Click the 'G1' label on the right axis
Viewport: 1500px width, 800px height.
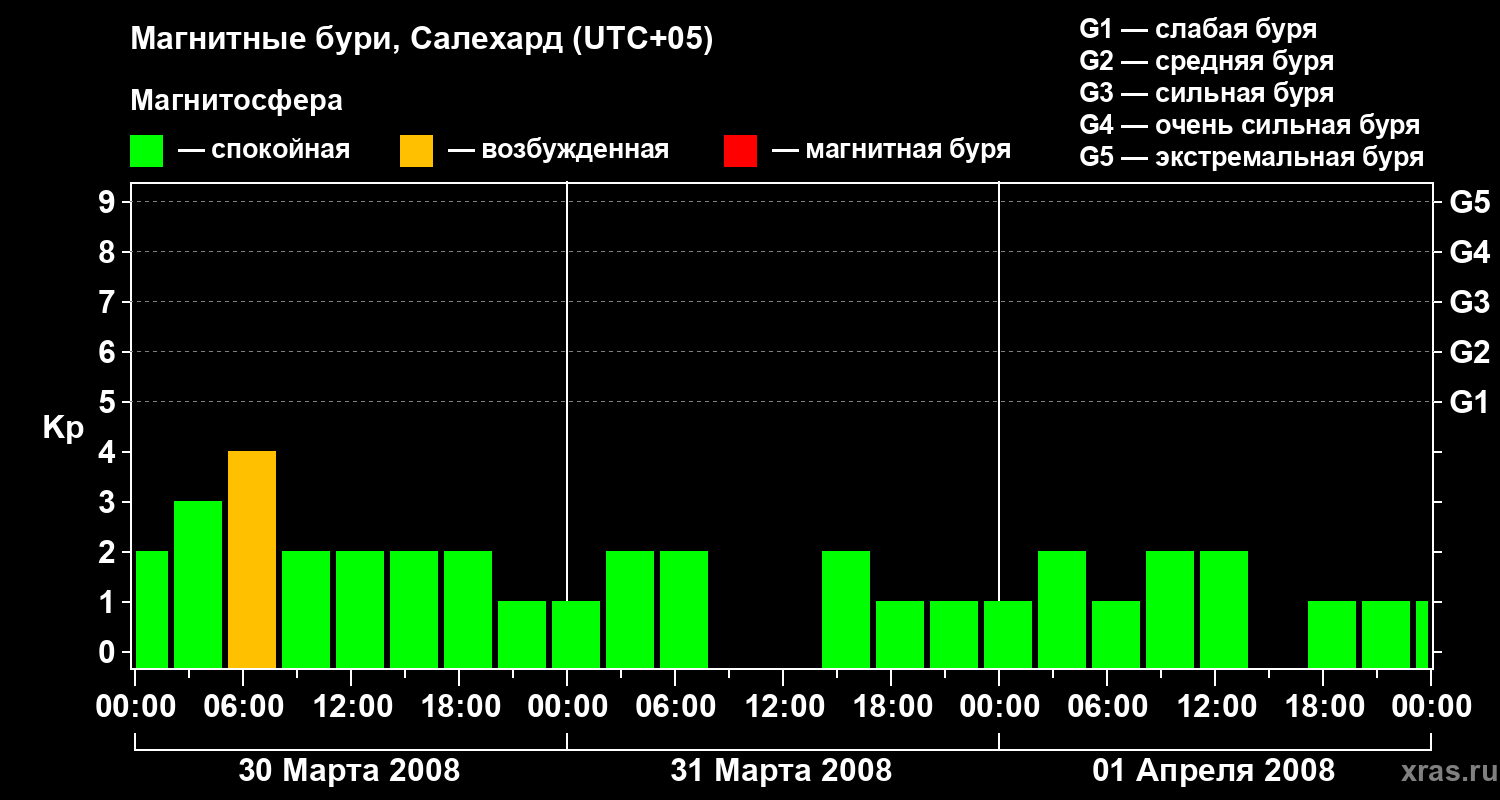coord(1469,402)
